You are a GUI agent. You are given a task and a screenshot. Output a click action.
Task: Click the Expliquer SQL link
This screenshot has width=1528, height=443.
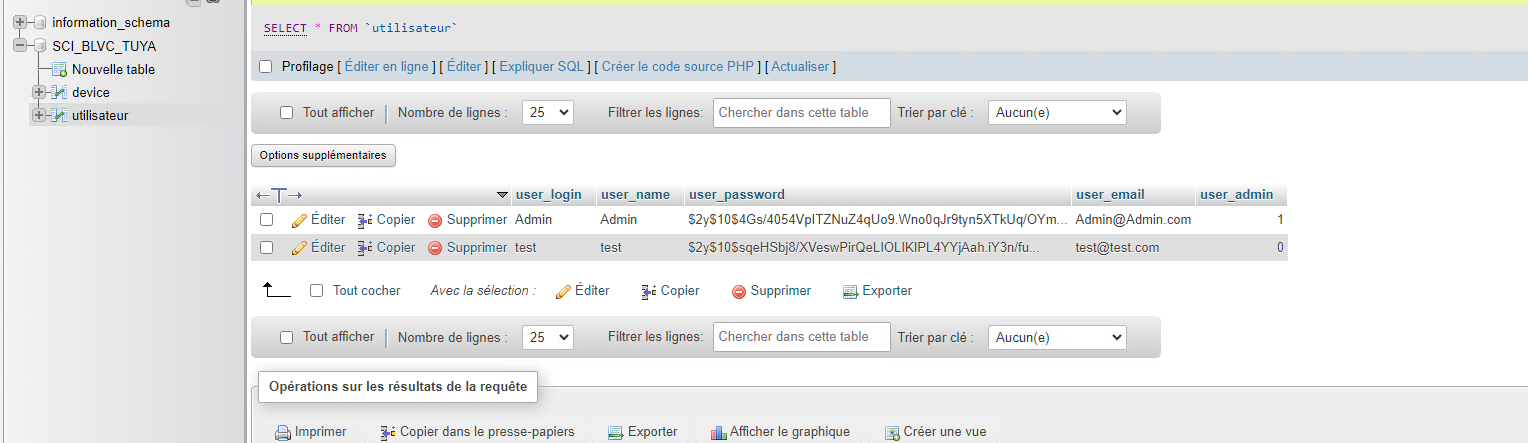click(x=541, y=67)
